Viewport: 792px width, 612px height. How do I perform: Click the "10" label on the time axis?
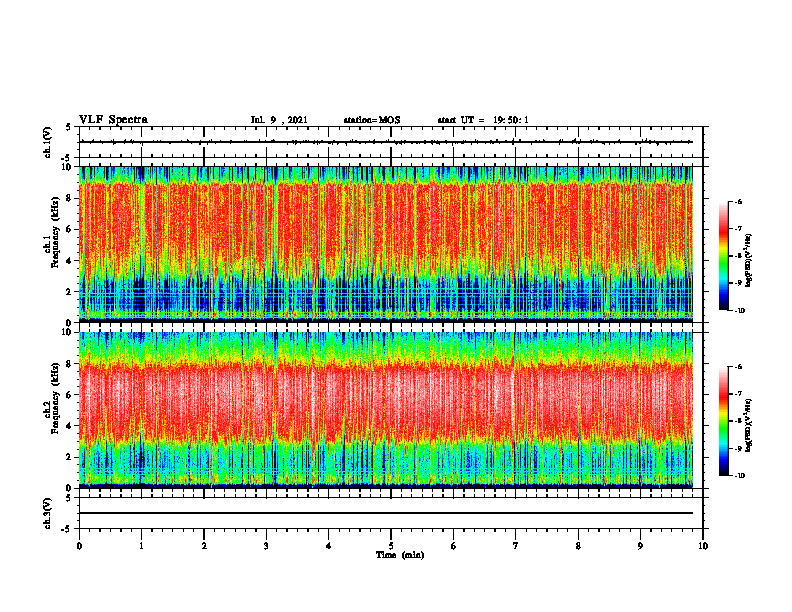click(x=703, y=546)
